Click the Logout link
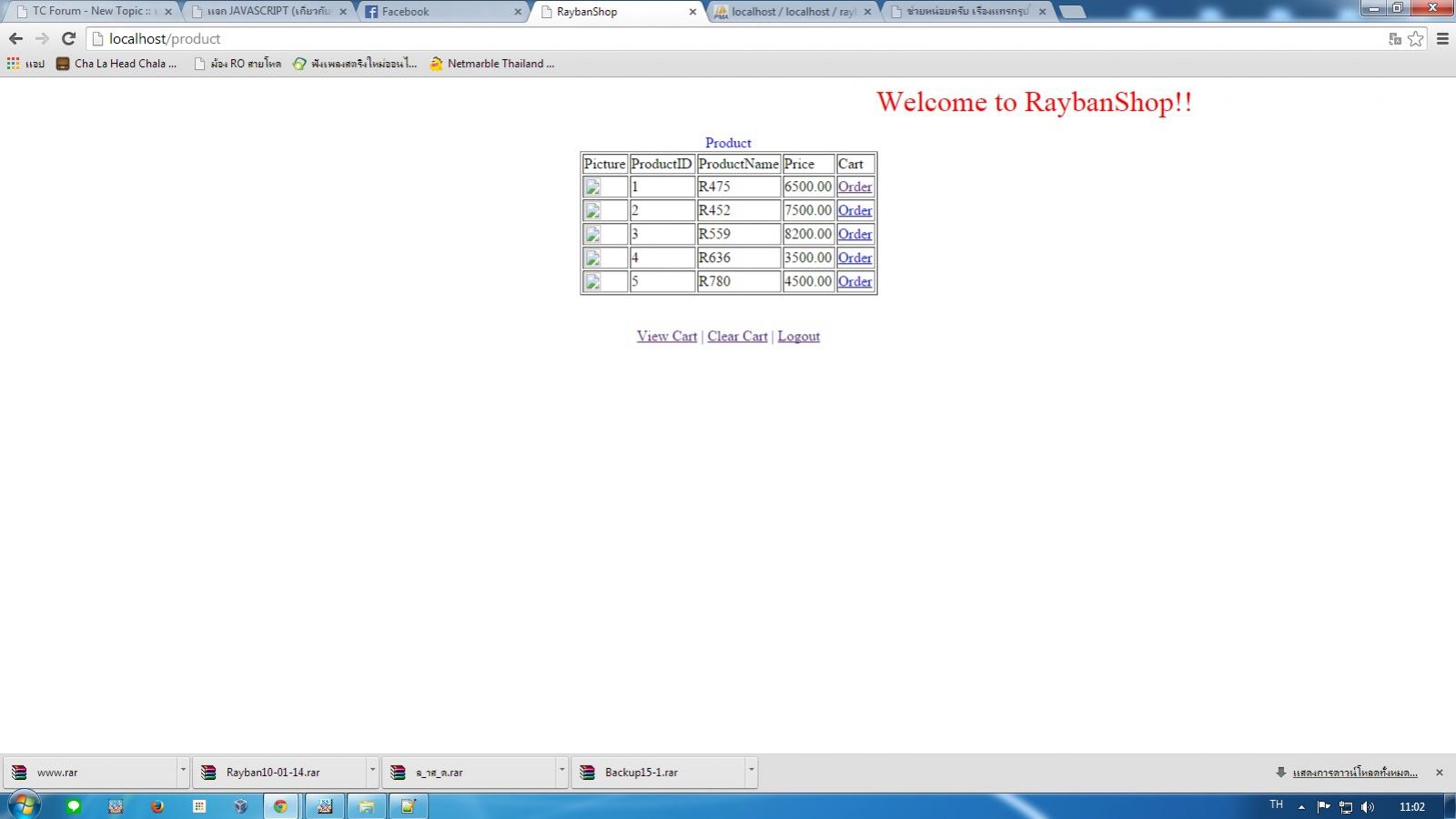The image size is (1456, 819). coord(798,336)
